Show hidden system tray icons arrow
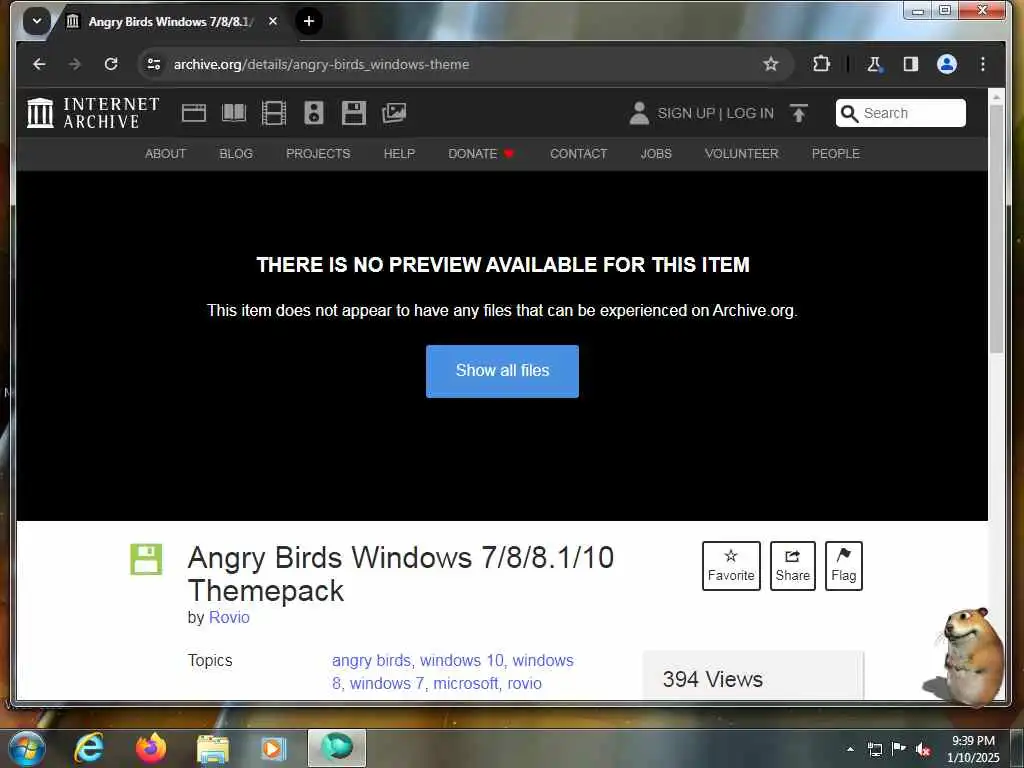Screen dimensions: 1024x768 850,749
